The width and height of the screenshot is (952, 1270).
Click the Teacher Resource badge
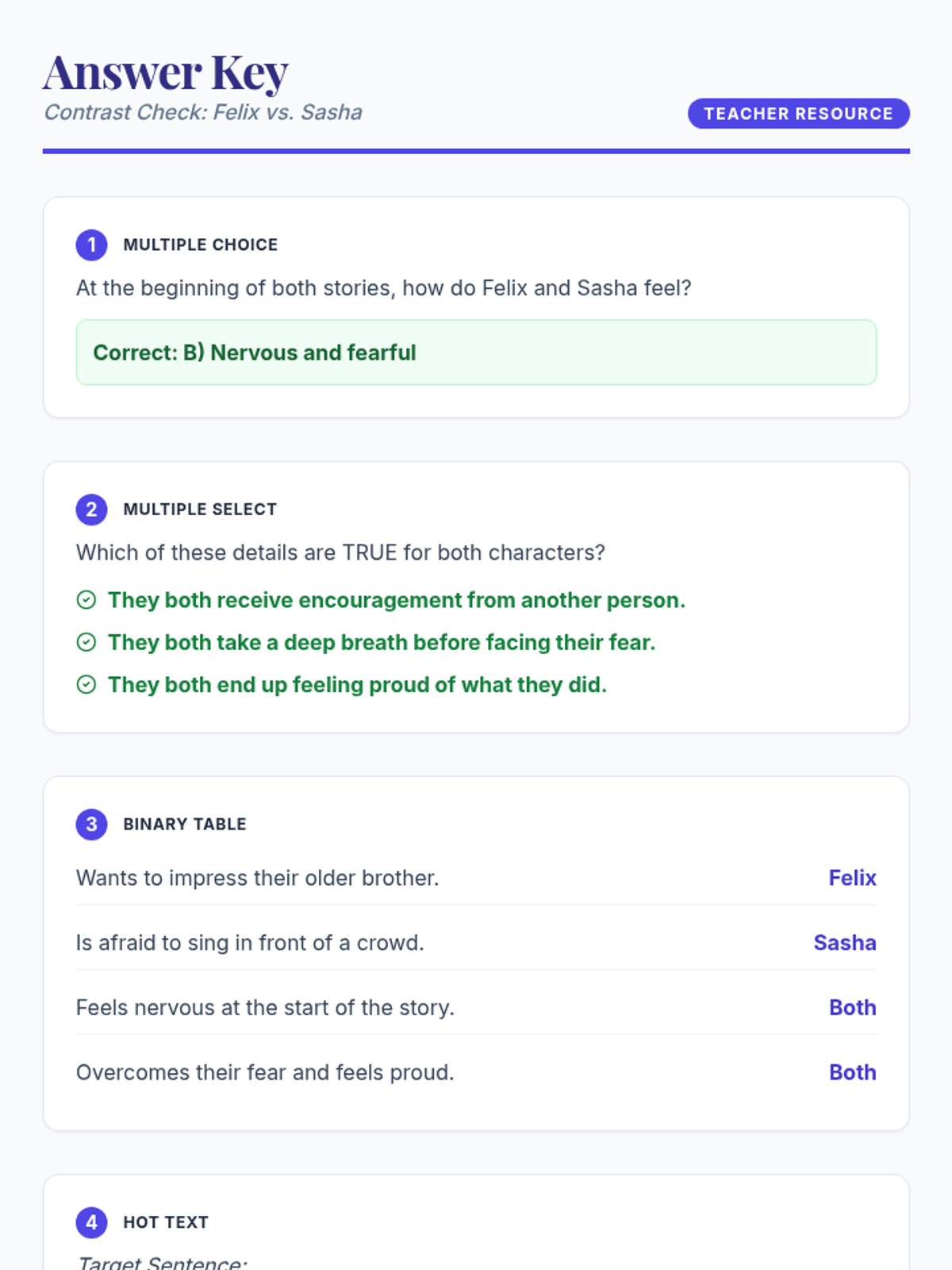click(798, 114)
